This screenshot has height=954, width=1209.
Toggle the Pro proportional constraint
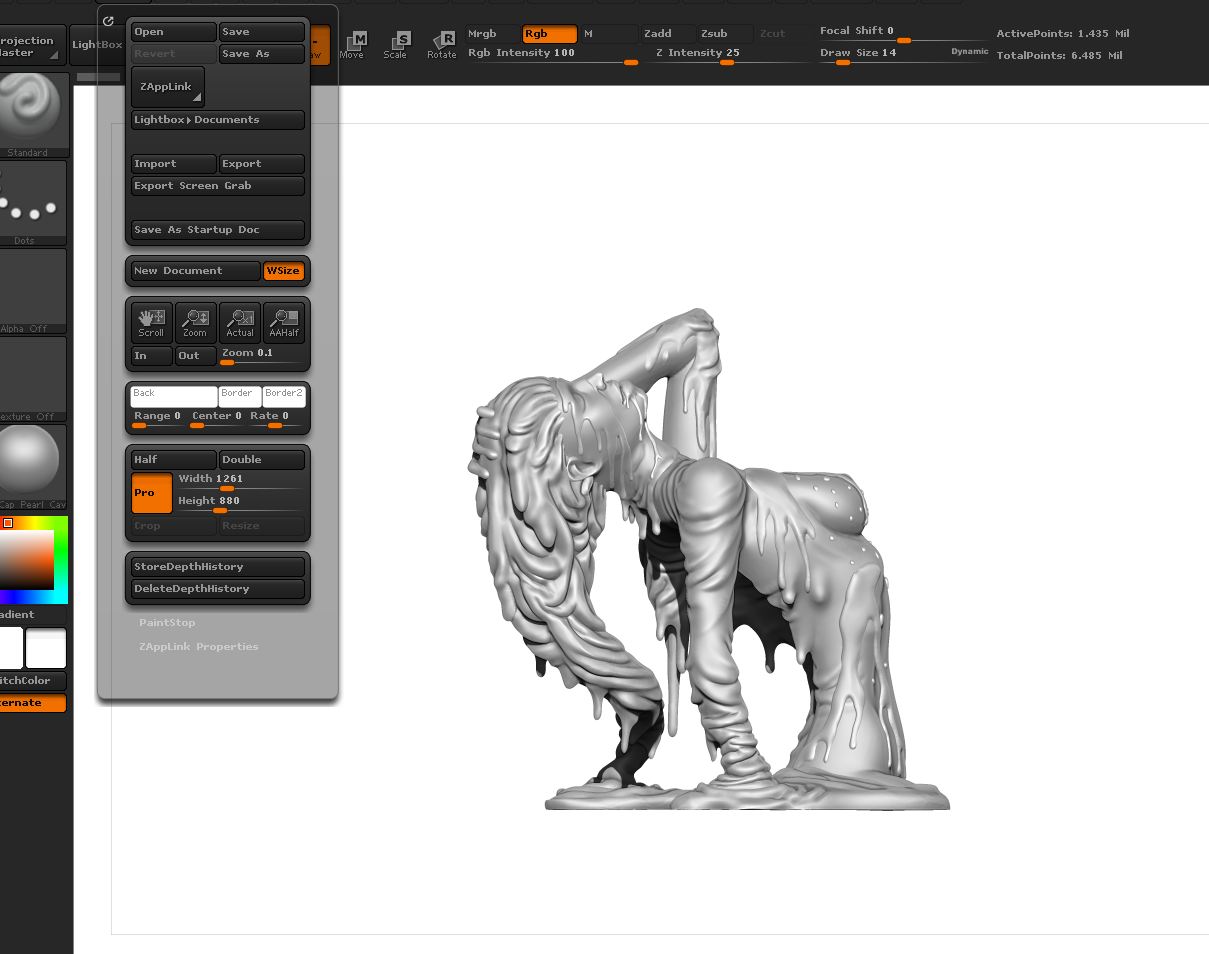(x=152, y=493)
